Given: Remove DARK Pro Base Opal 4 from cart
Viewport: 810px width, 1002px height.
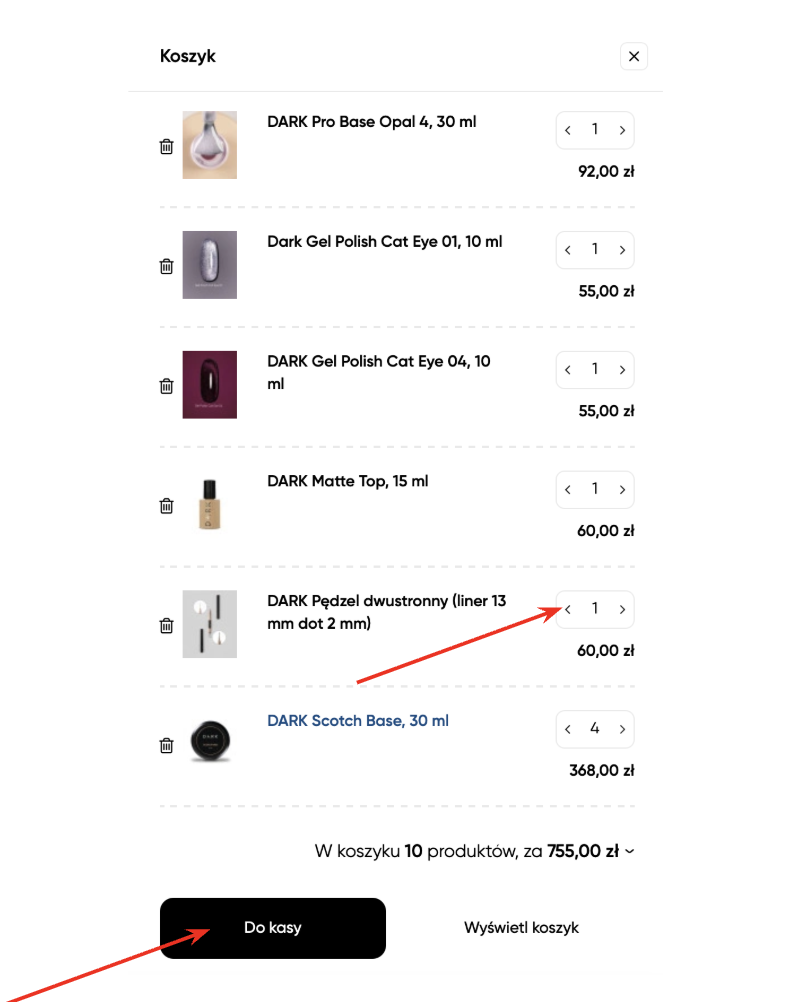Looking at the screenshot, I should pyautogui.click(x=167, y=147).
